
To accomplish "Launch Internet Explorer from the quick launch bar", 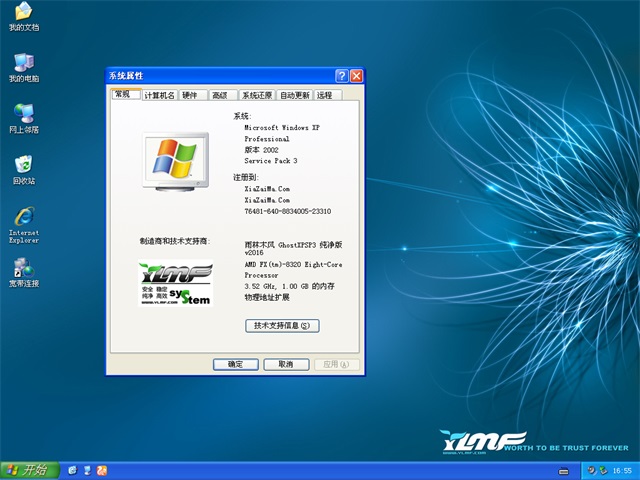I will [x=72, y=470].
